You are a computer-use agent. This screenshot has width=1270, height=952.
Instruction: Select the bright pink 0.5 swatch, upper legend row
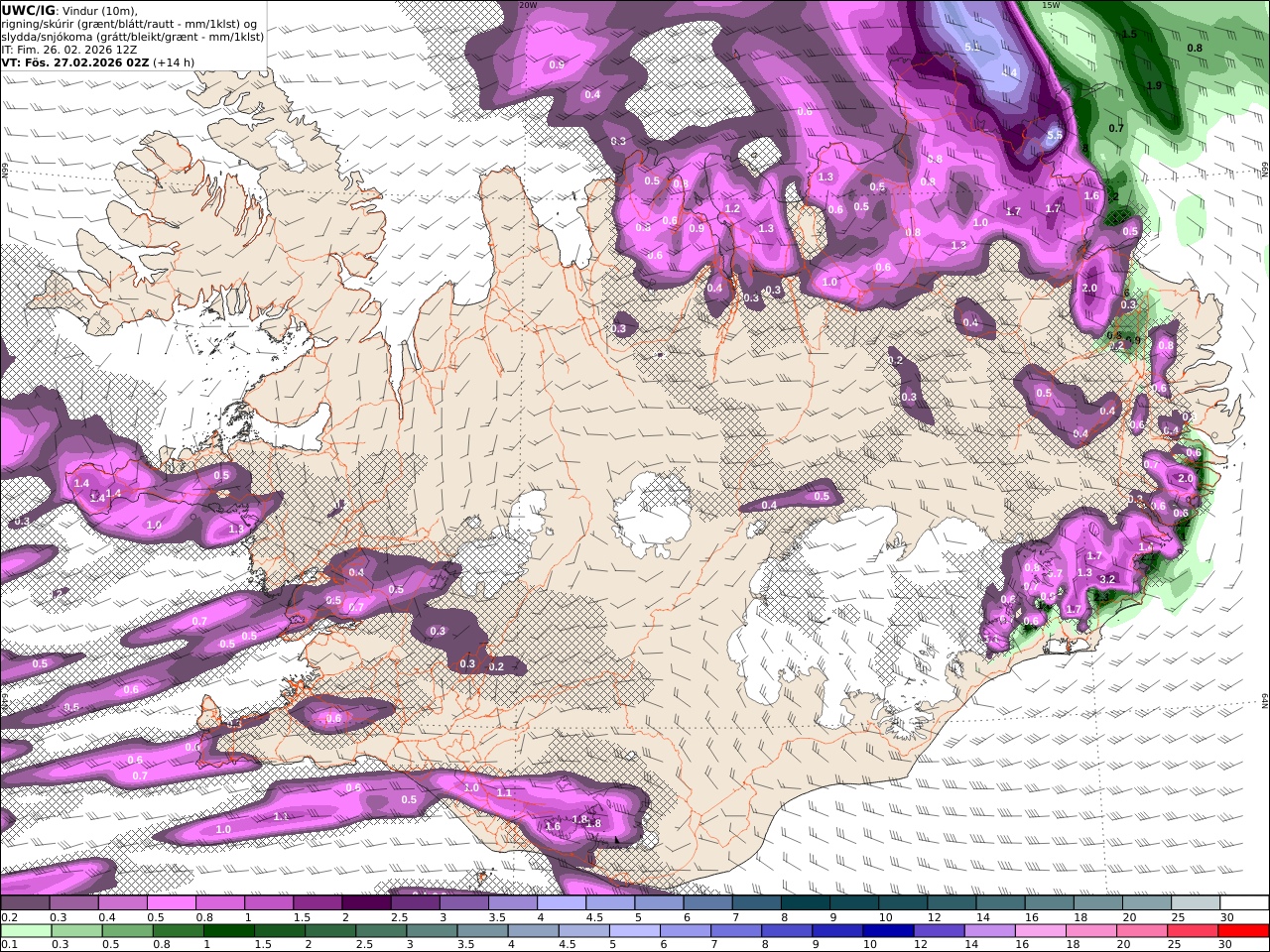click(x=171, y=902)
